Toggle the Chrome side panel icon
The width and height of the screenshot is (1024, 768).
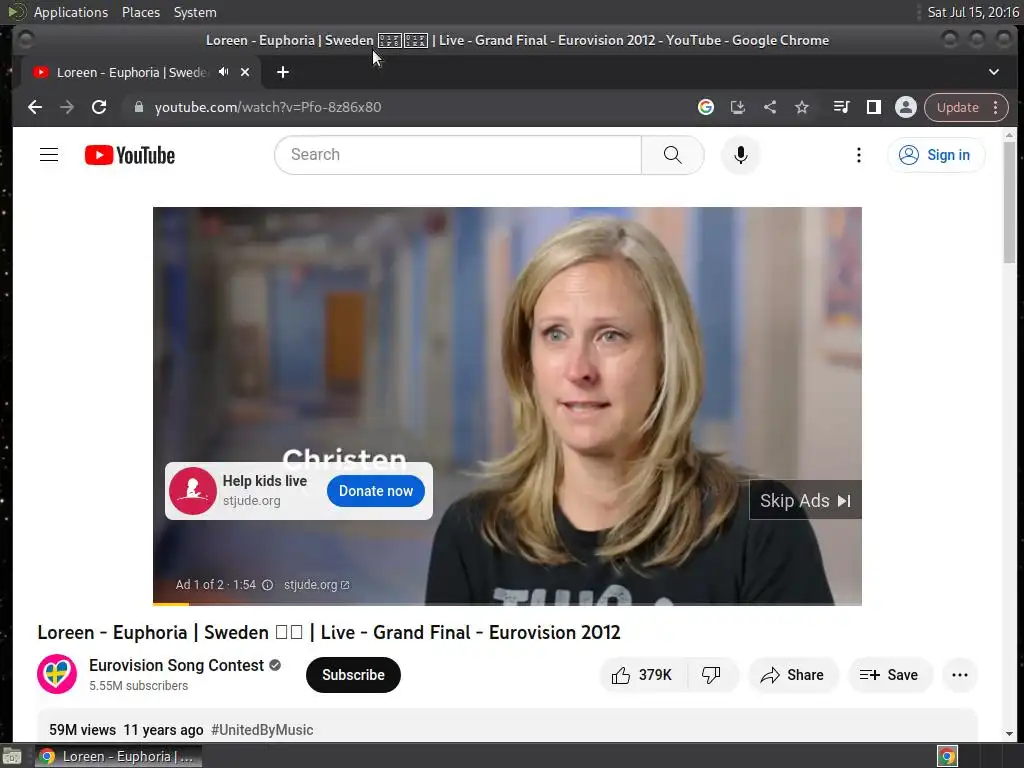(x=873, y=107)
